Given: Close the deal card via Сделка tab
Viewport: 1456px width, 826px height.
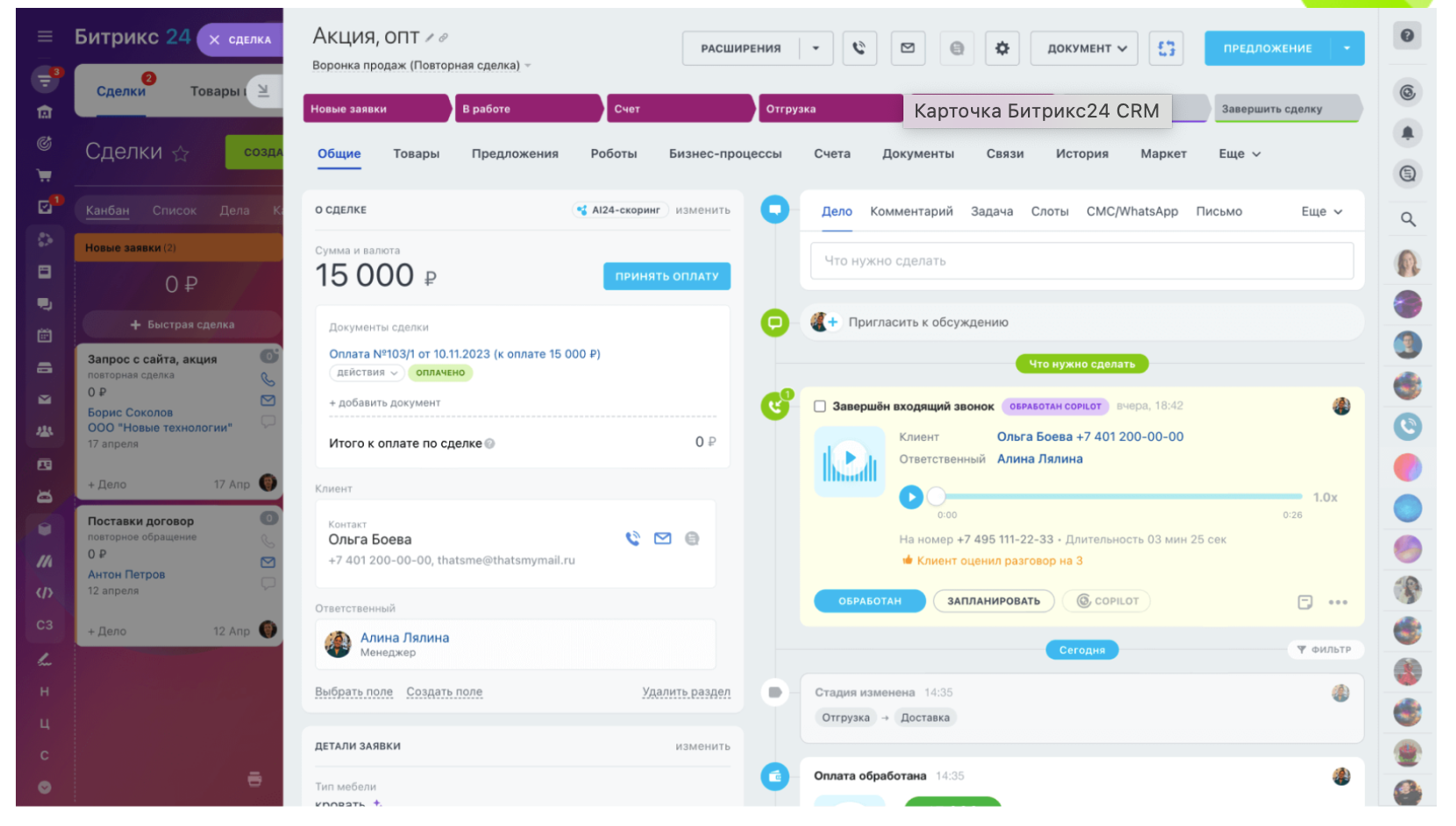Looking at the screenshot, I should [239, 39].
